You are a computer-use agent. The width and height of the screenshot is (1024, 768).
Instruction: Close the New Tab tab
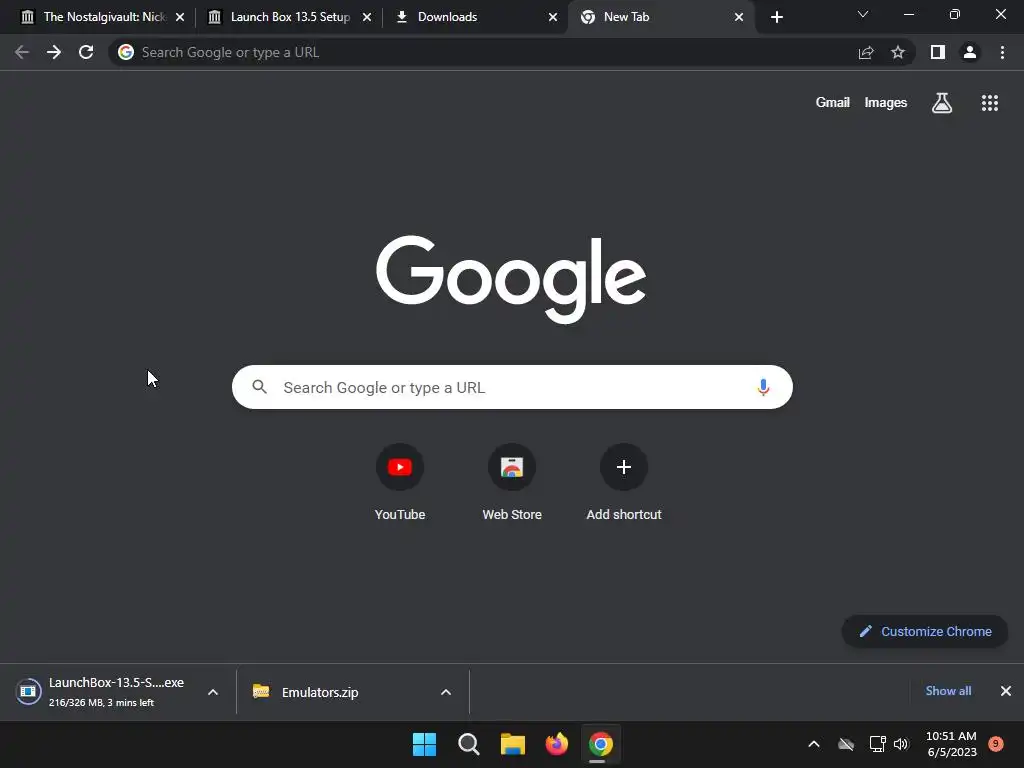[x=739, y=17]
